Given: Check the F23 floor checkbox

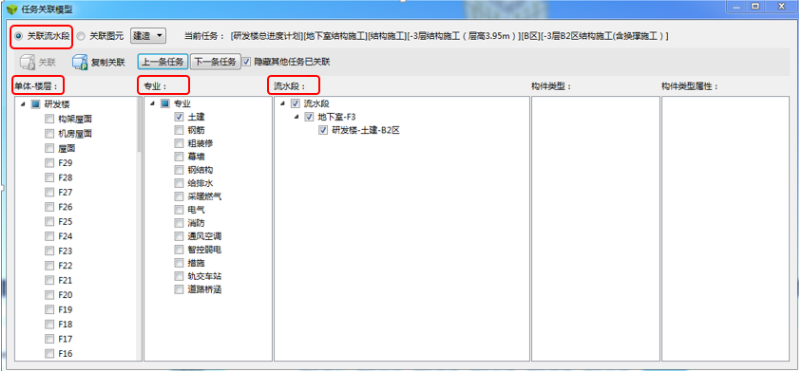Looking at the screenshot, I should tap(49, 251).
